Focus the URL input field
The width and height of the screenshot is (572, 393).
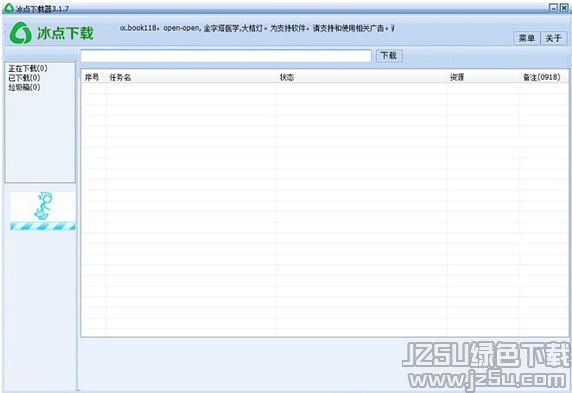tap(226, 56)
